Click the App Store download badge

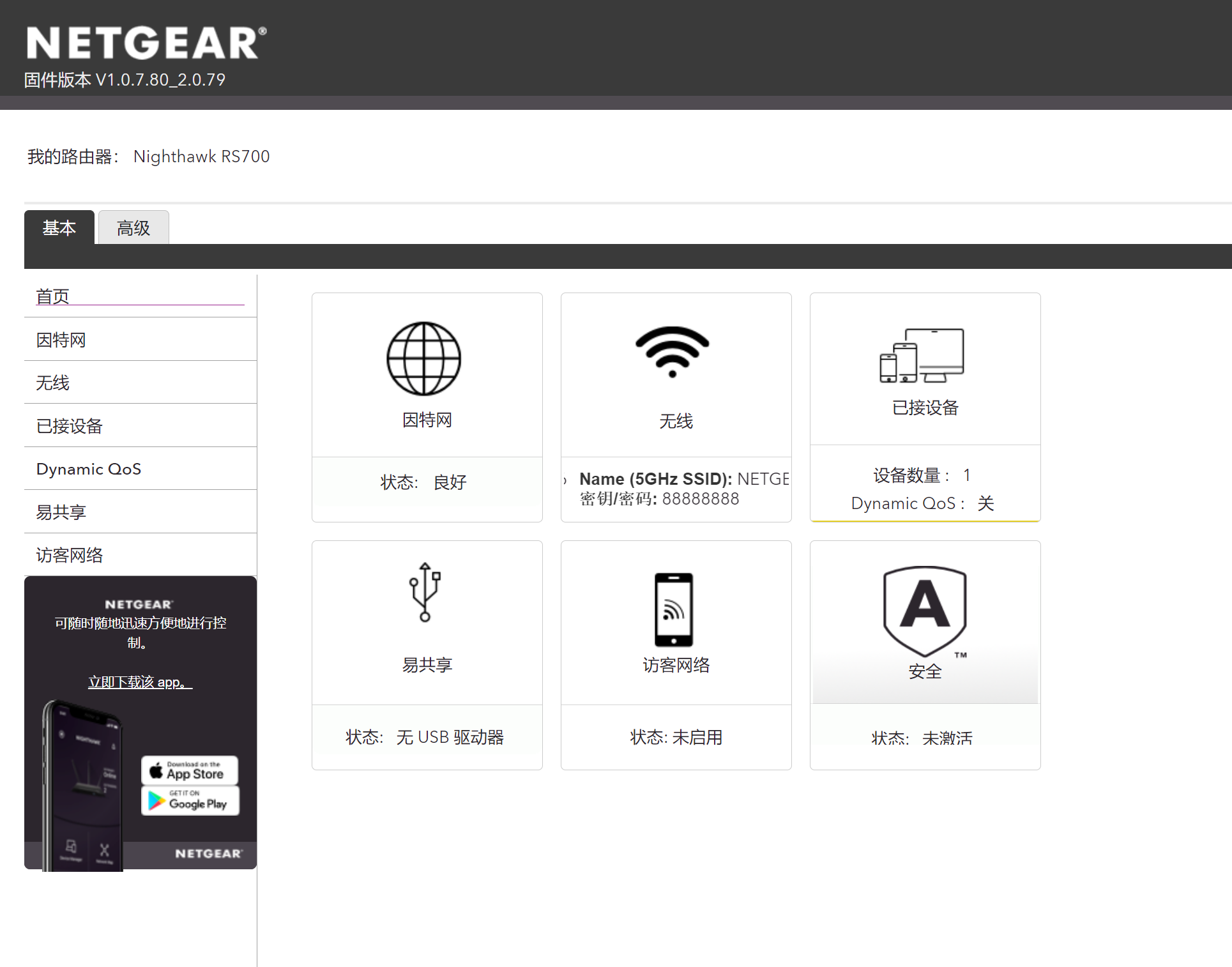[190, 770]
